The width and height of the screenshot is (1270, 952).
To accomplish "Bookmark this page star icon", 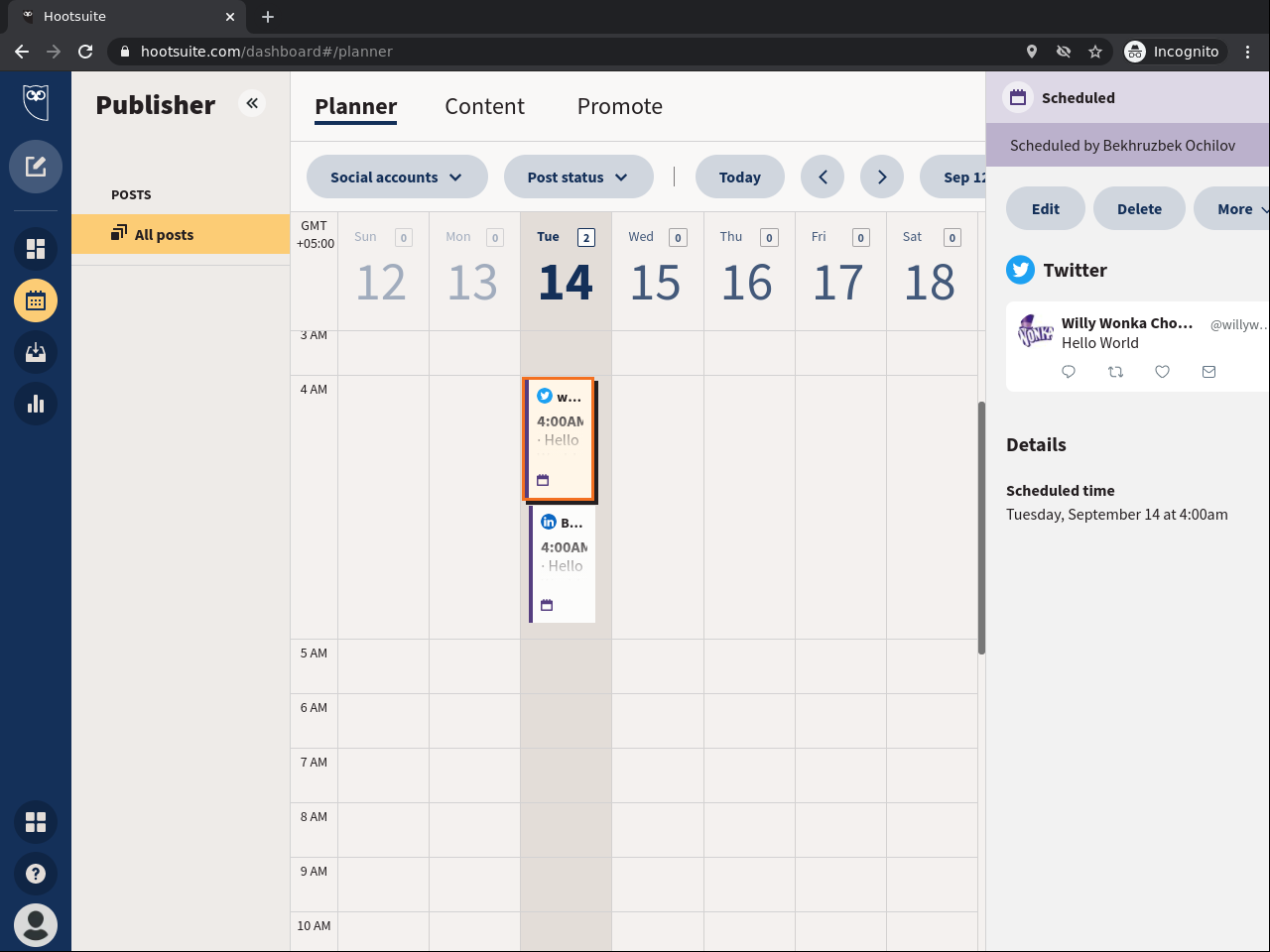I will pyautogui.click(x=1095, y=52).
